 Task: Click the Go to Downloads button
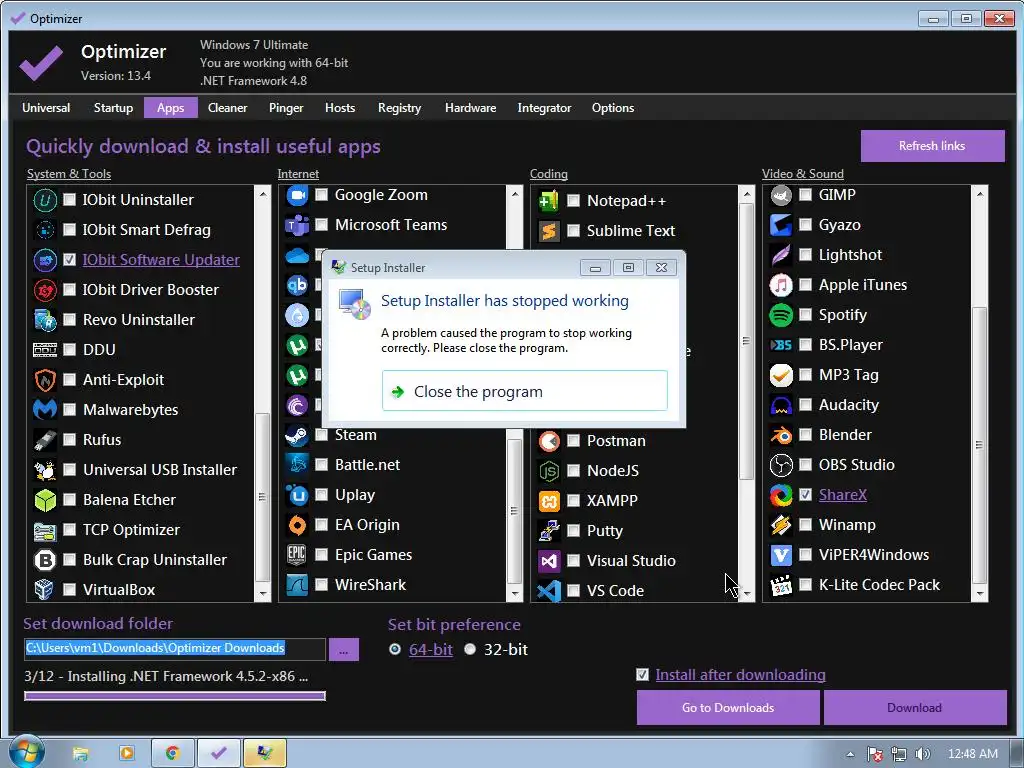(x=728, y=708)
